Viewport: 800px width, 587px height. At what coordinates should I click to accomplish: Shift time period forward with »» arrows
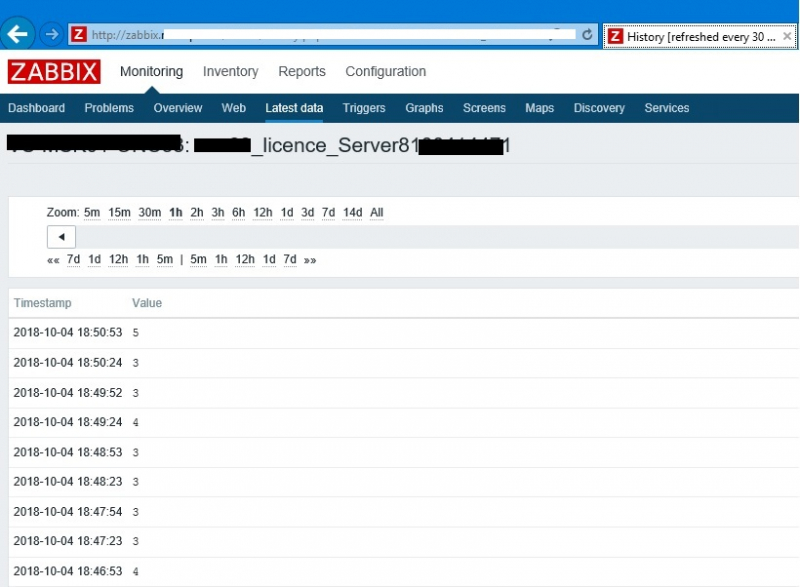pyautogui.click(x=310, y=260)
